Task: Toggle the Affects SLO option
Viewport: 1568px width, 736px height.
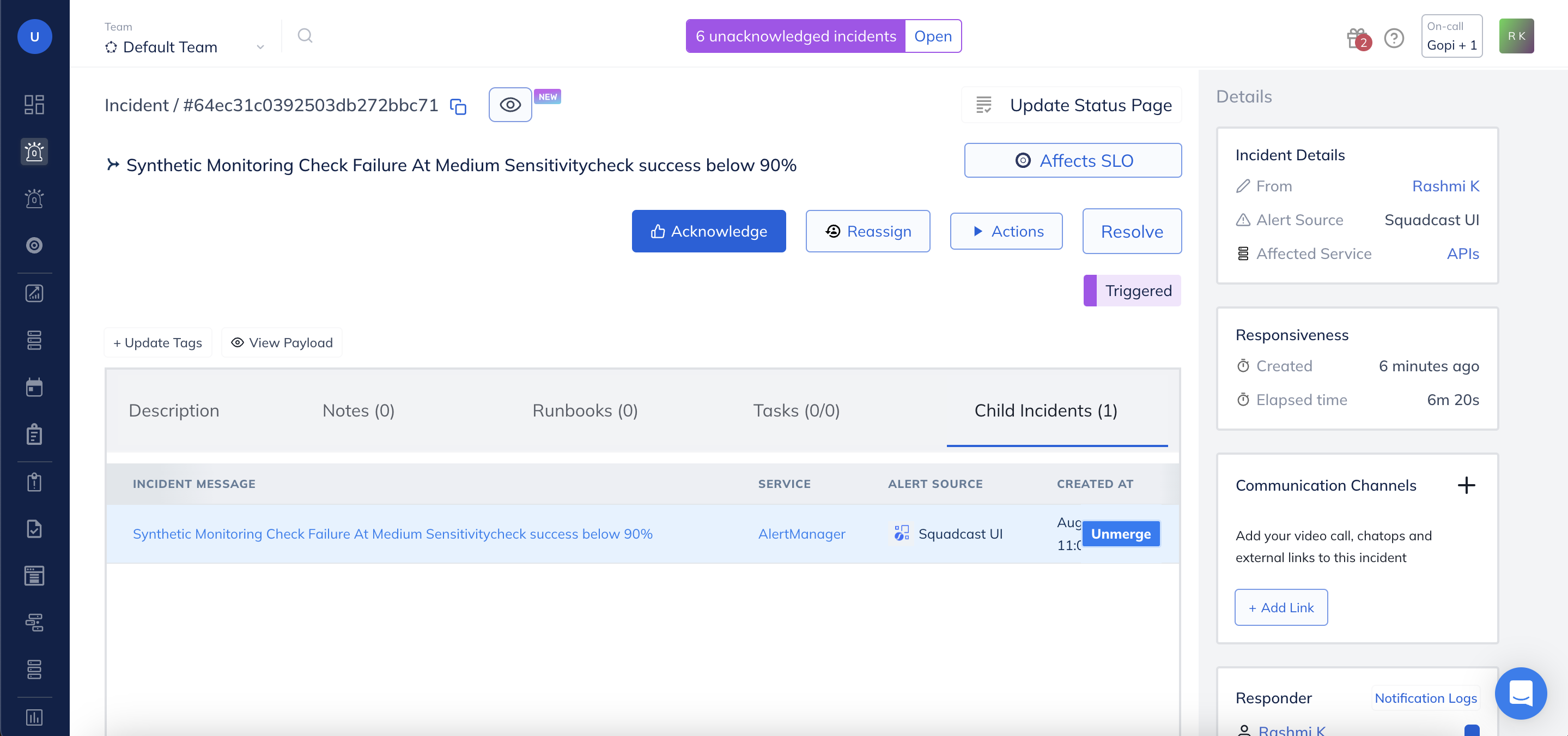Action: tap(1073, 160)
